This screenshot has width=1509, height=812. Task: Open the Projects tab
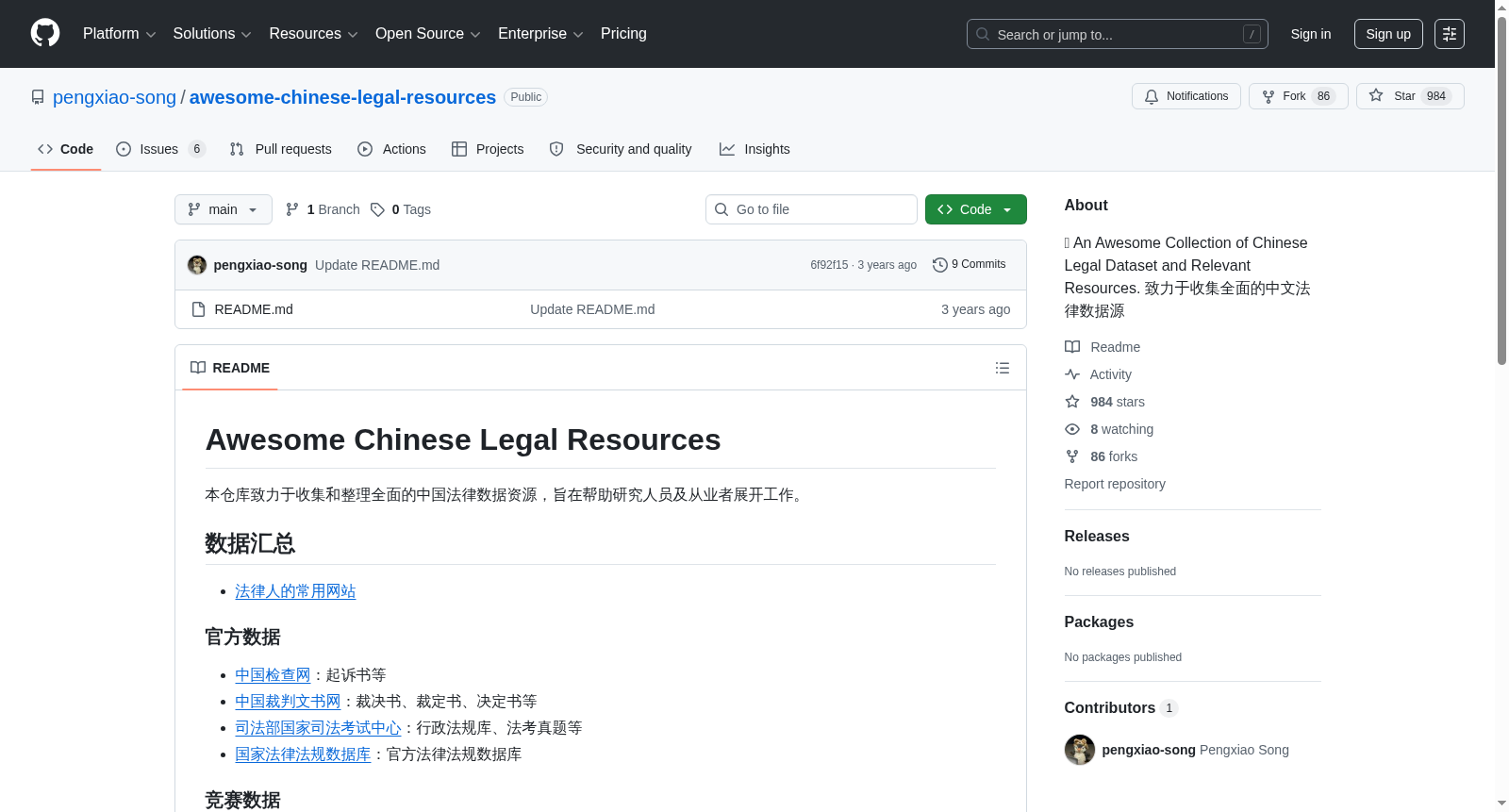click(x=488, y=149)
